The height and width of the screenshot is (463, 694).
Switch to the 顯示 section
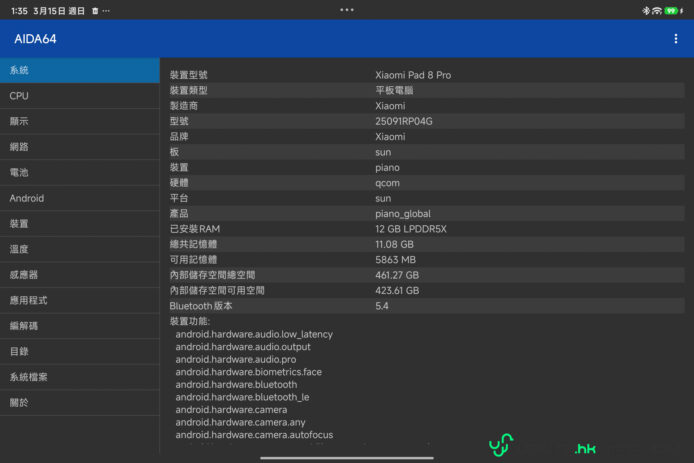click(79, 121)
